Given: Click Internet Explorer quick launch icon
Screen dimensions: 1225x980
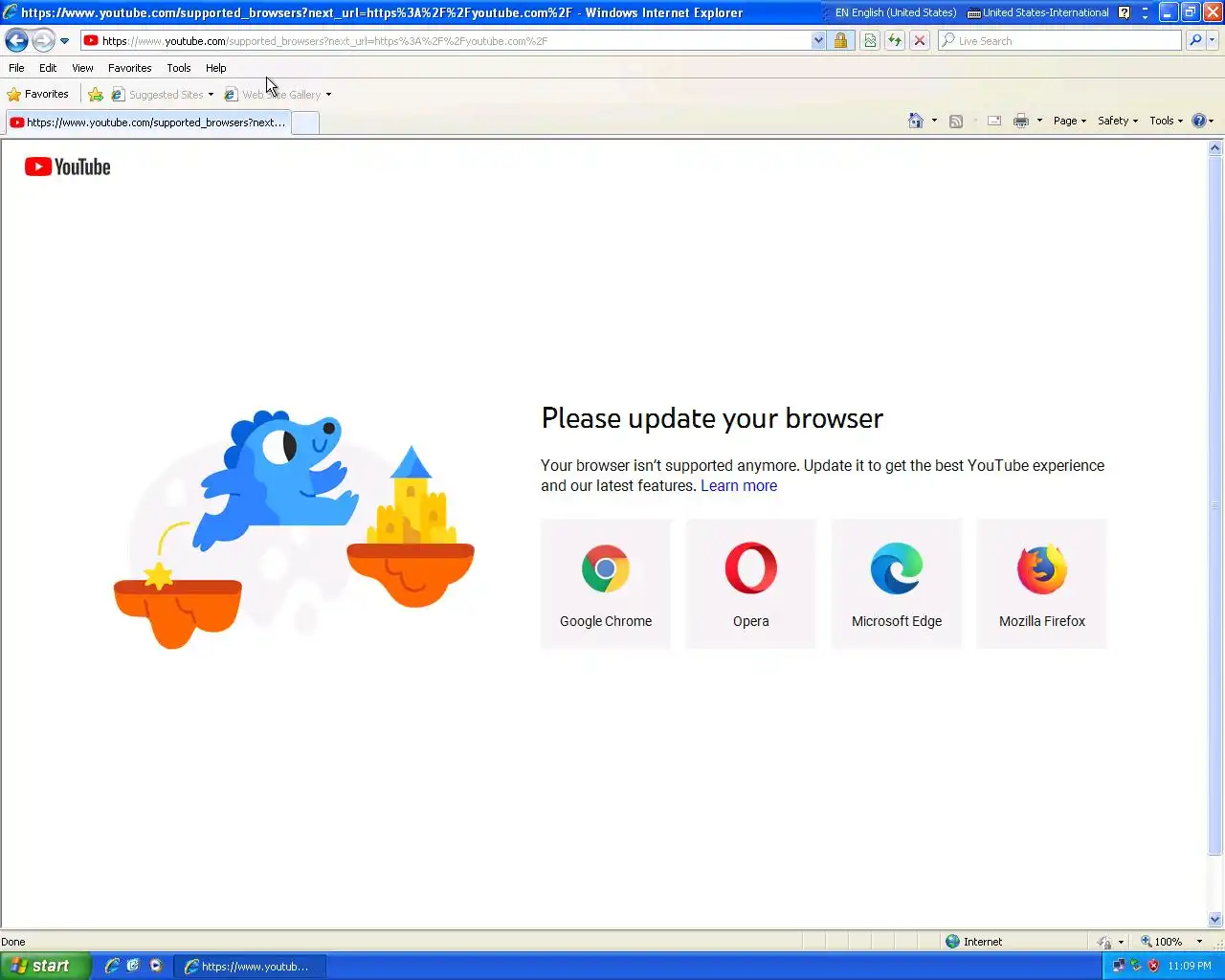Looking at the screenshot, I should click(112, 966).
